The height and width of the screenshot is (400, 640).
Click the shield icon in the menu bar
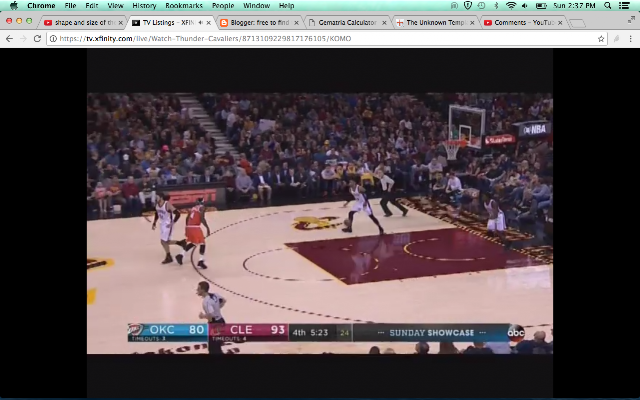pos(468,5)
